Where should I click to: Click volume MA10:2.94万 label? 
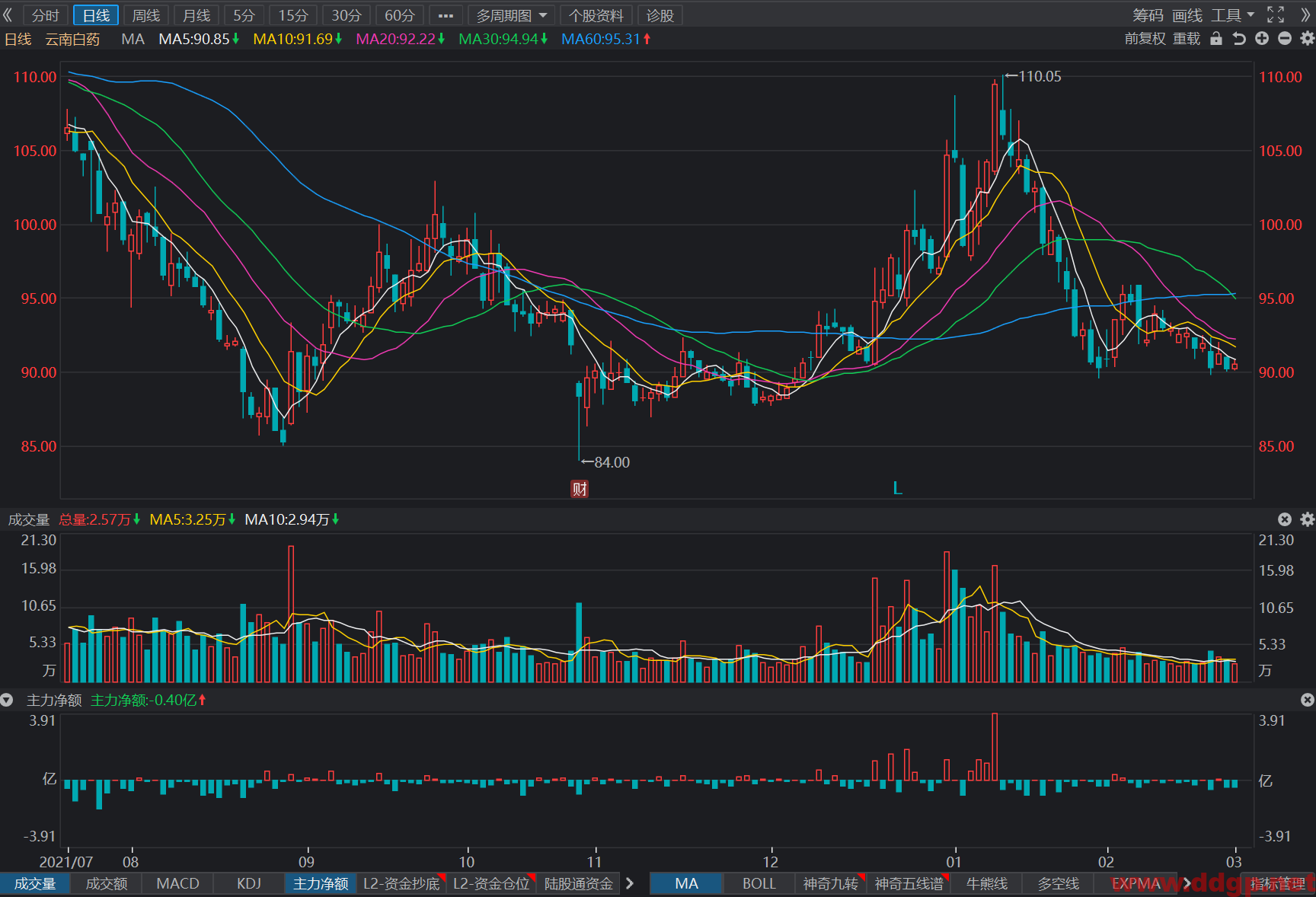[291, 519]
